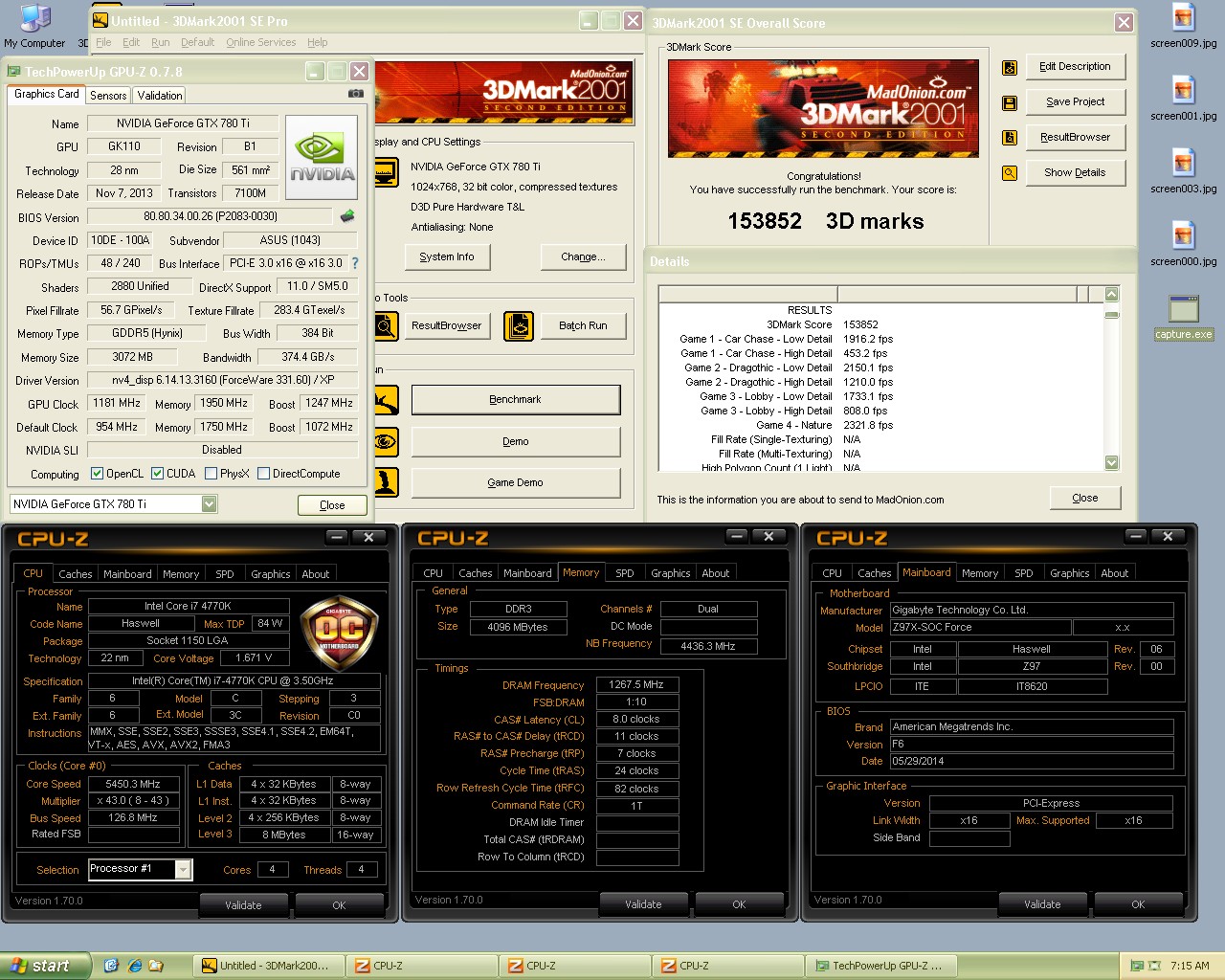The image size is (1225, 980).
Task: Open screen009.jpg desktop icon
Action: (x=1184, y=26)
